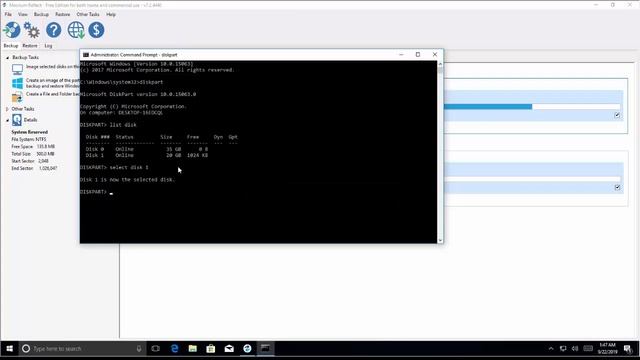Screen dimensions: 640x360
Task: Click the dollar sign purchase icon
Action: pyautogui.click(x=96, y=30)
